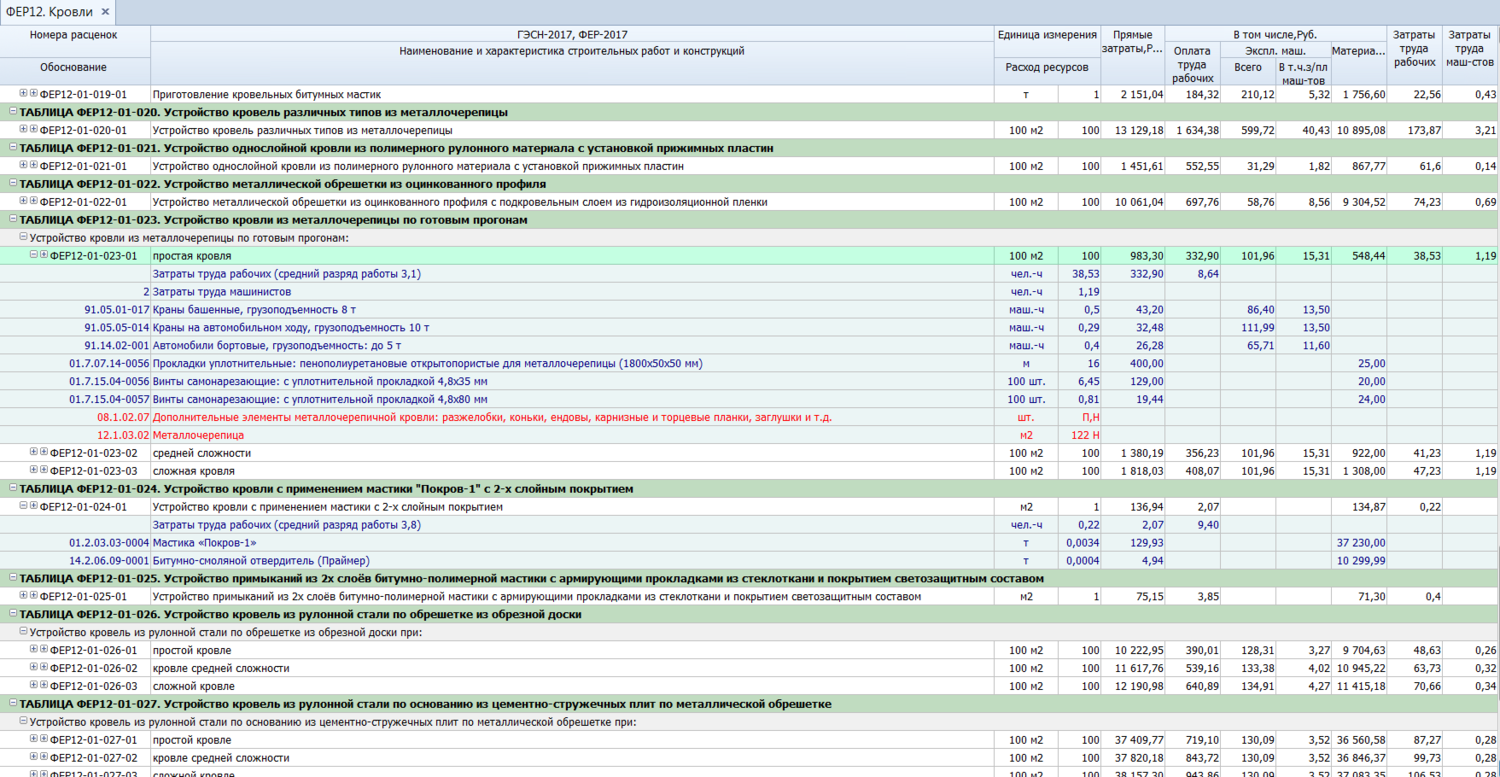The width and height of the screenshot is (1500, 777).
Task: Click blue plus icon next to ФЕР12-01-024-01
Action: point(33,507)
